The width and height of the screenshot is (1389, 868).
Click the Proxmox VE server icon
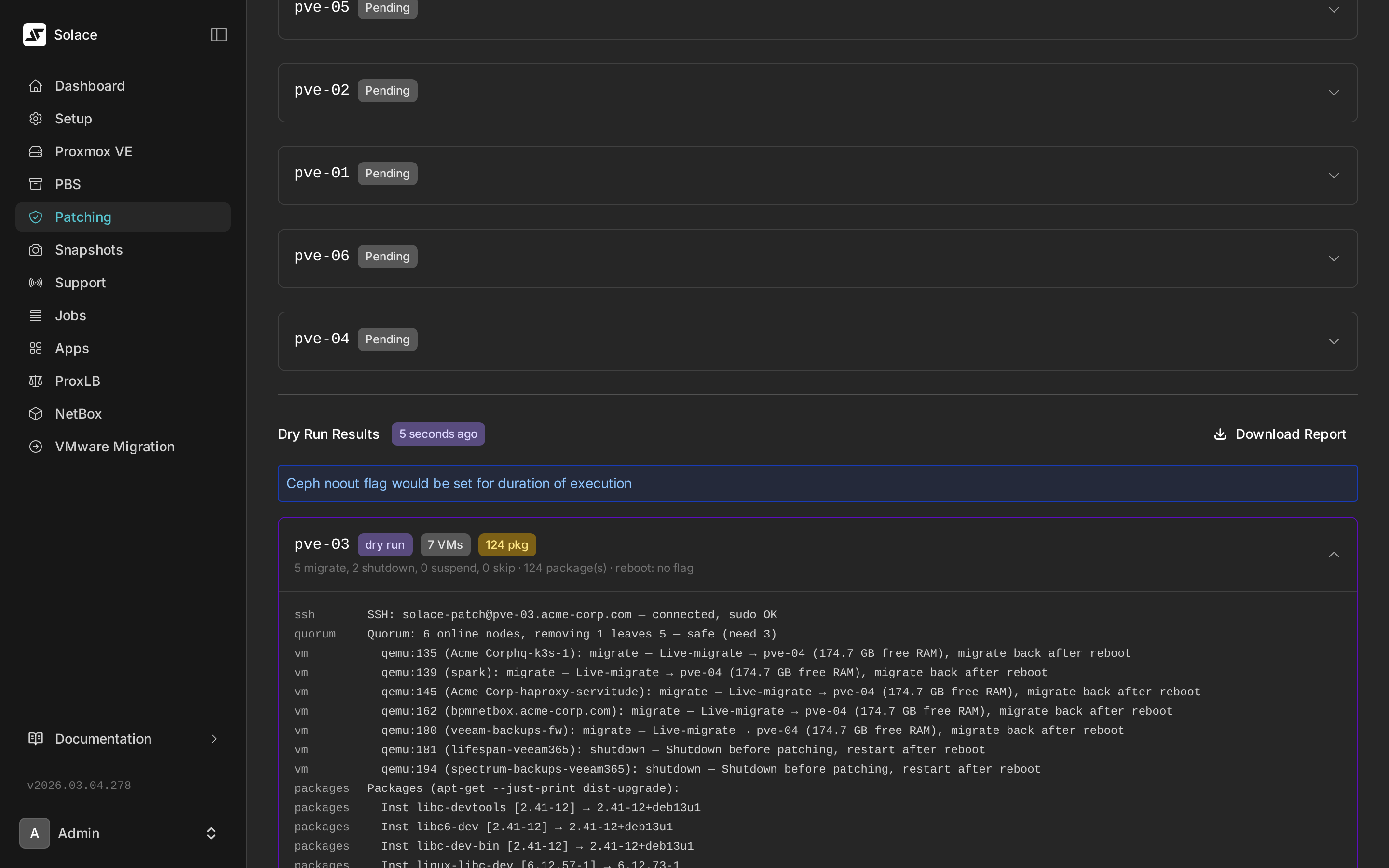click(x=36, y=151)
